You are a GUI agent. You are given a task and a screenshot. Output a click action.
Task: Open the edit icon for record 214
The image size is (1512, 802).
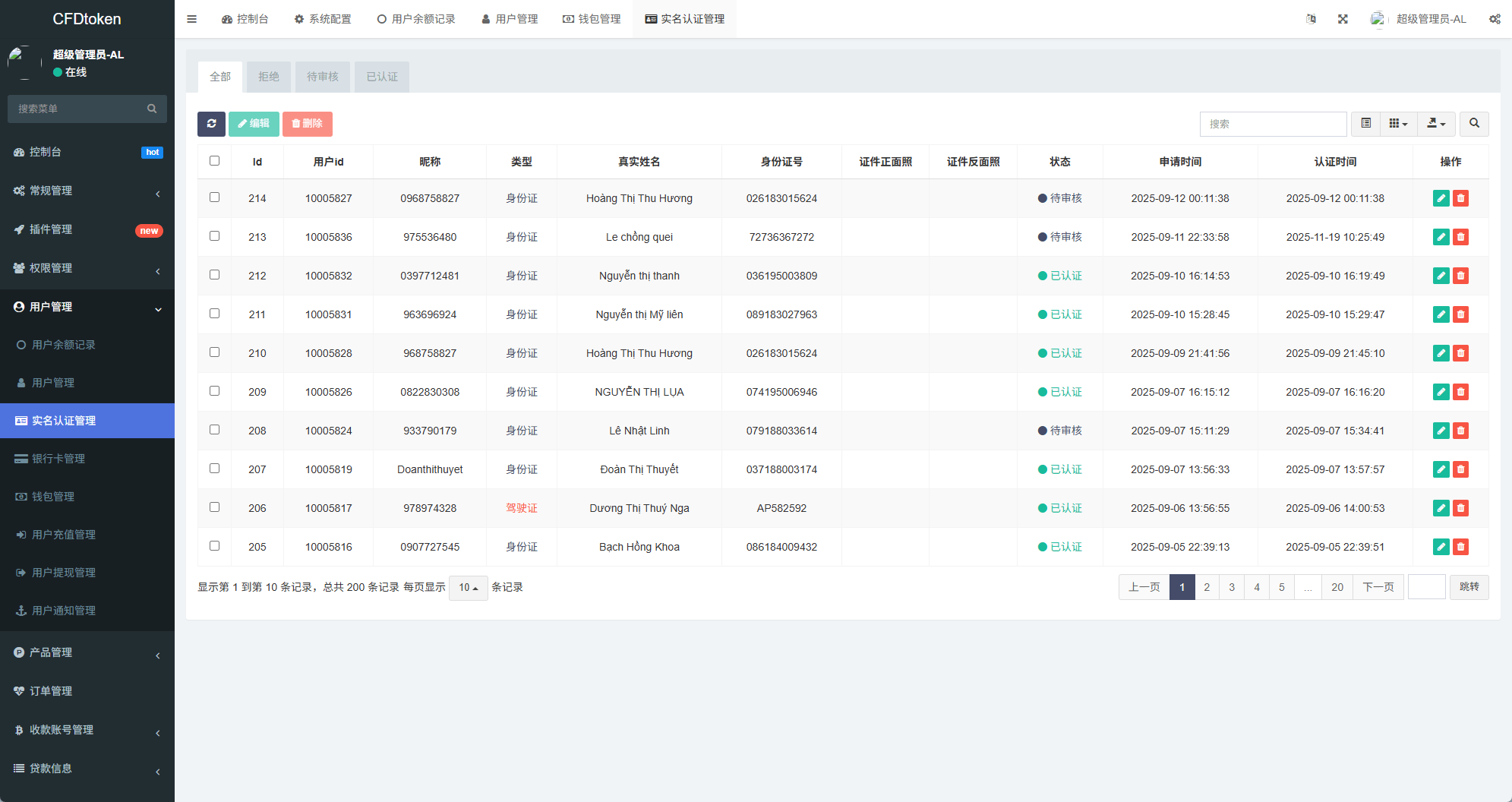point(1441,198)
